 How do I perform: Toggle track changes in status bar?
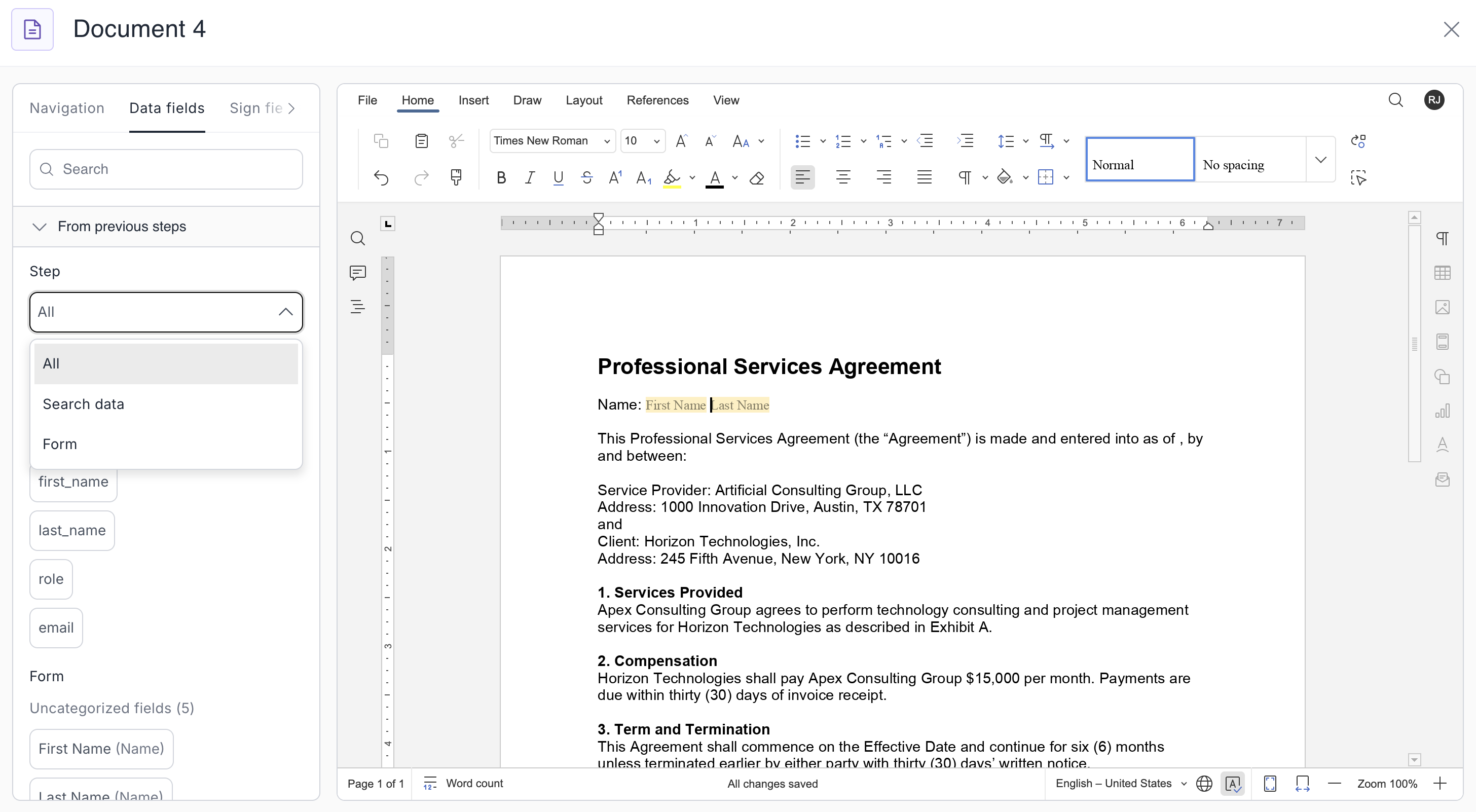(x=1233, y=783)
